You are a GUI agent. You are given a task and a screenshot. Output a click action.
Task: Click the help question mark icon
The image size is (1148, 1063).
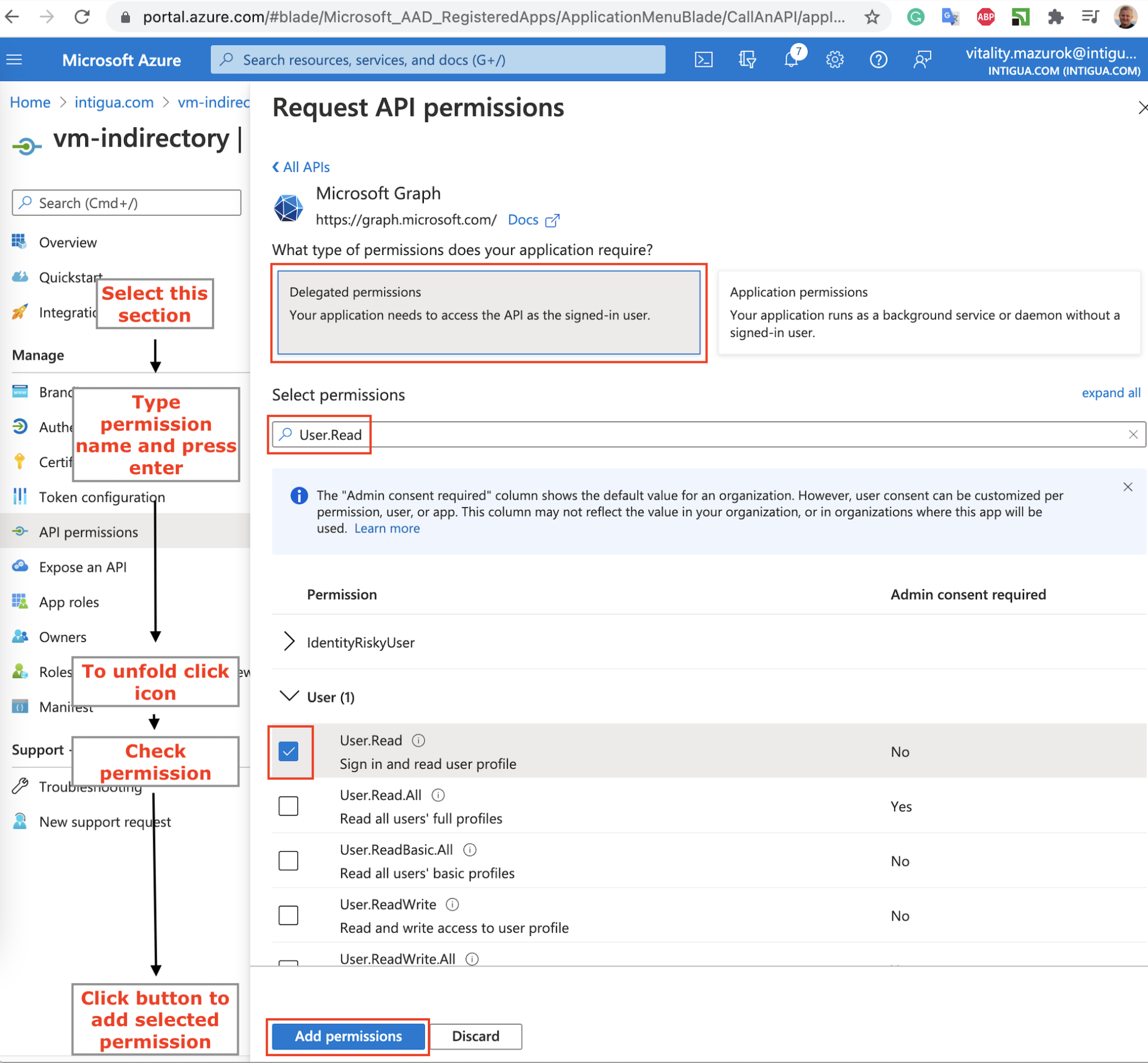878,60
